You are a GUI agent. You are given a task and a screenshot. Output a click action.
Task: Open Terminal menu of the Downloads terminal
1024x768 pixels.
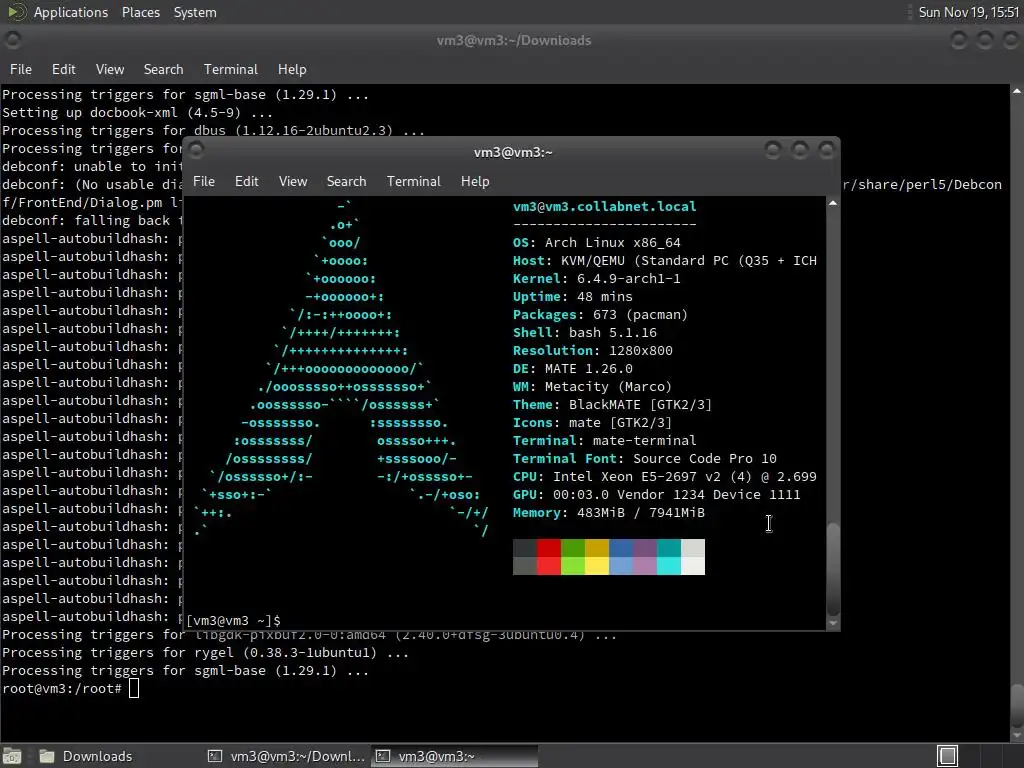231,69
